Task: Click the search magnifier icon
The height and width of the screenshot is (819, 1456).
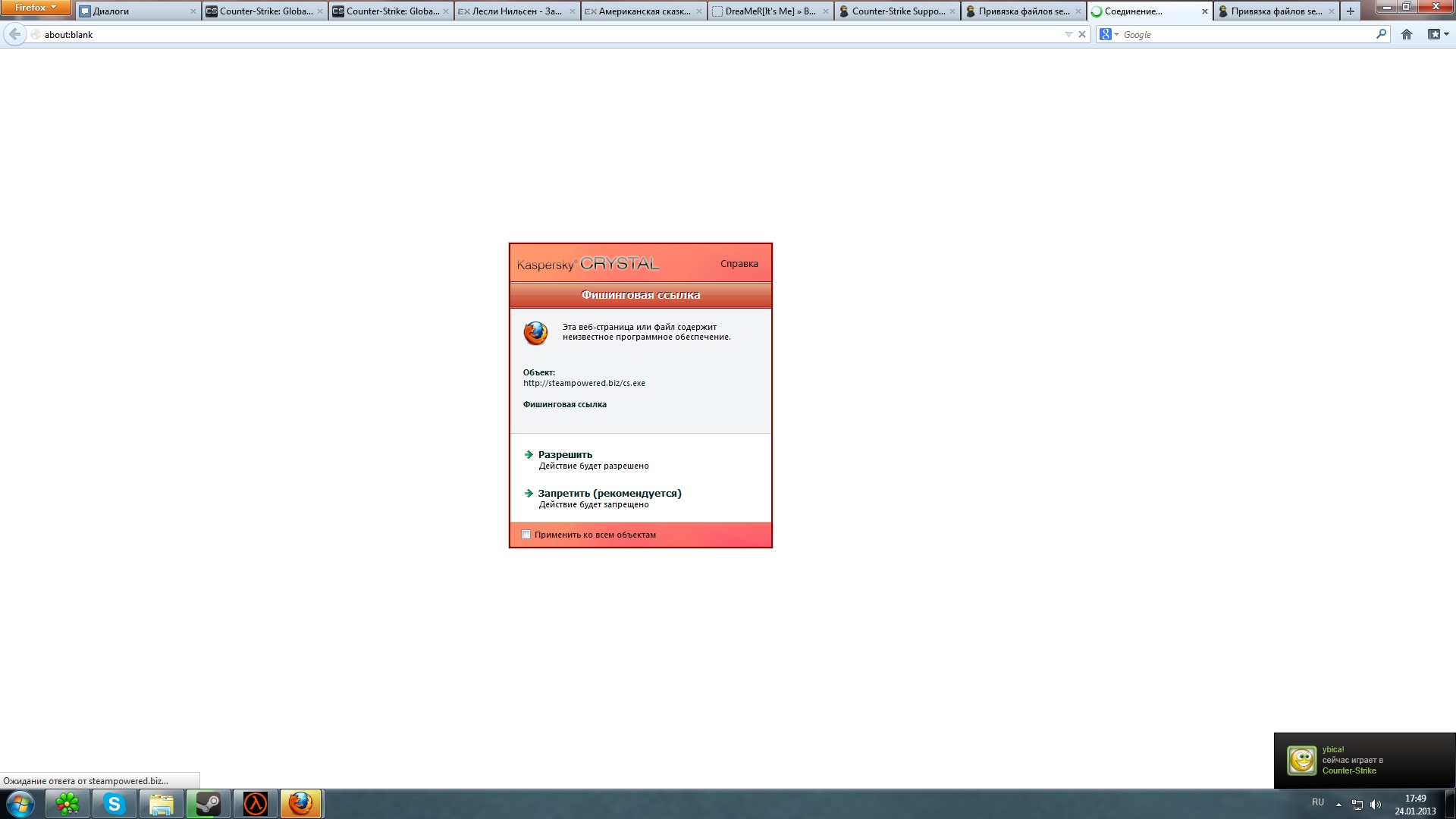Action: [1381, 34]
